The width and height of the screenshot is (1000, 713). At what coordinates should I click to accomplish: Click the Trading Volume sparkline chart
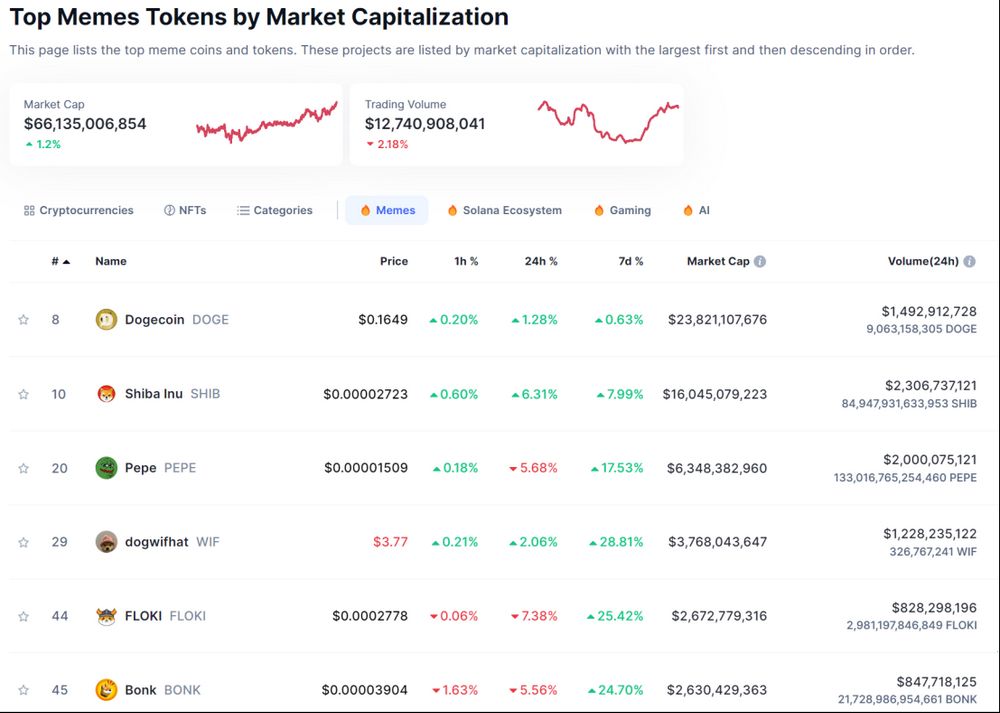[x=608, y=122]
